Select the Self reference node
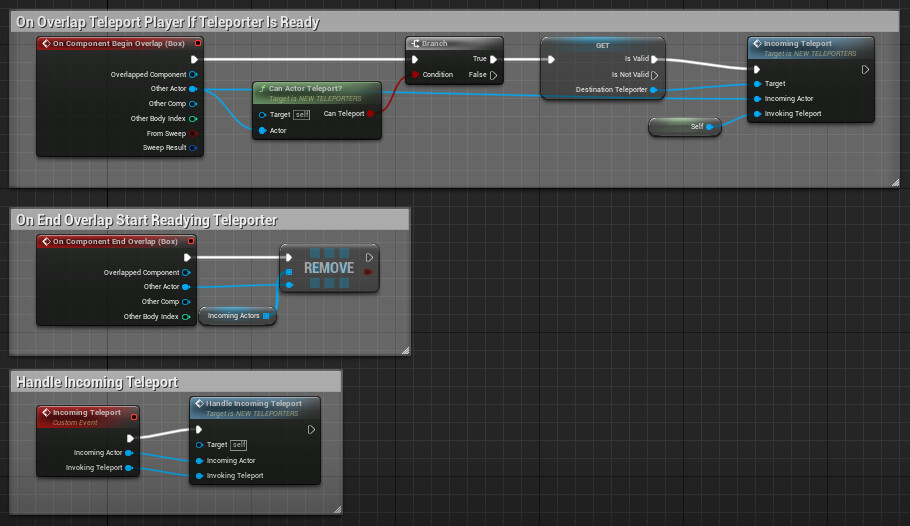This screenshot has width=910, height=526. tap(685, 127)
